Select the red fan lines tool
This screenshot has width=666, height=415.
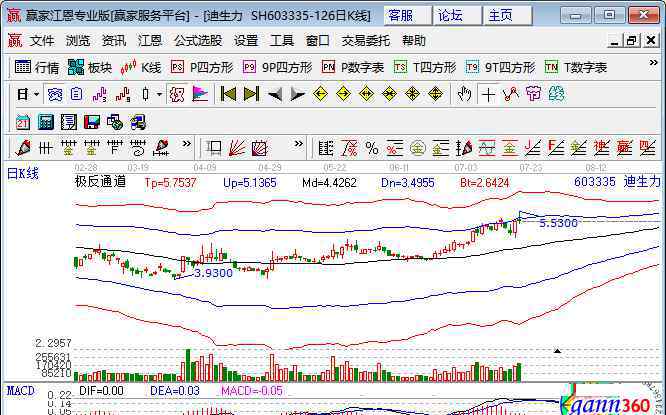point(237,148)
